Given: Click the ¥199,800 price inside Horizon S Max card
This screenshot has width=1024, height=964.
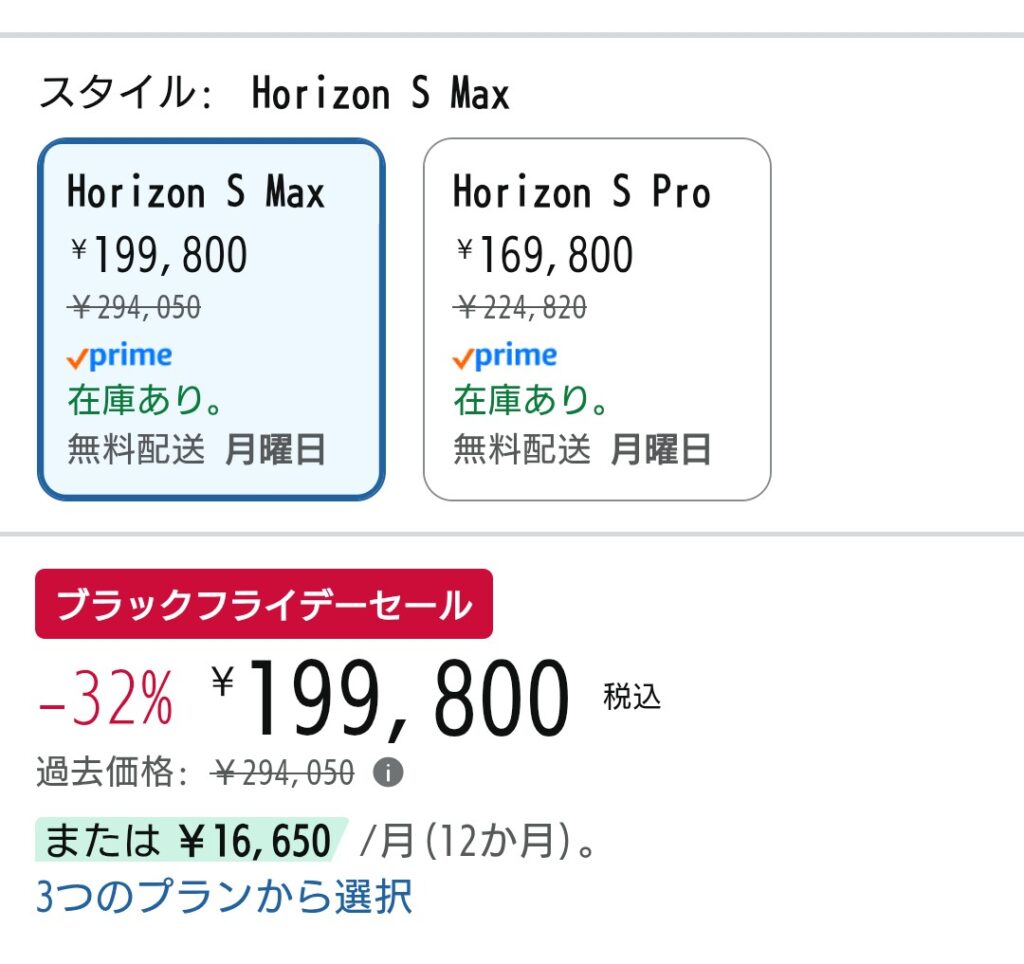Looking at the screenshot, I should 159,256.
